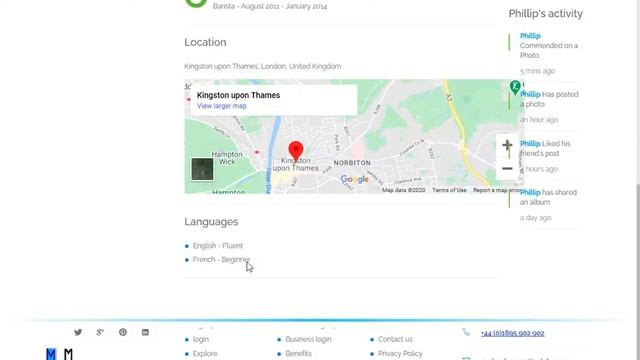
Task: Click the black M logo in footer
Action: [x=68, y=354]
